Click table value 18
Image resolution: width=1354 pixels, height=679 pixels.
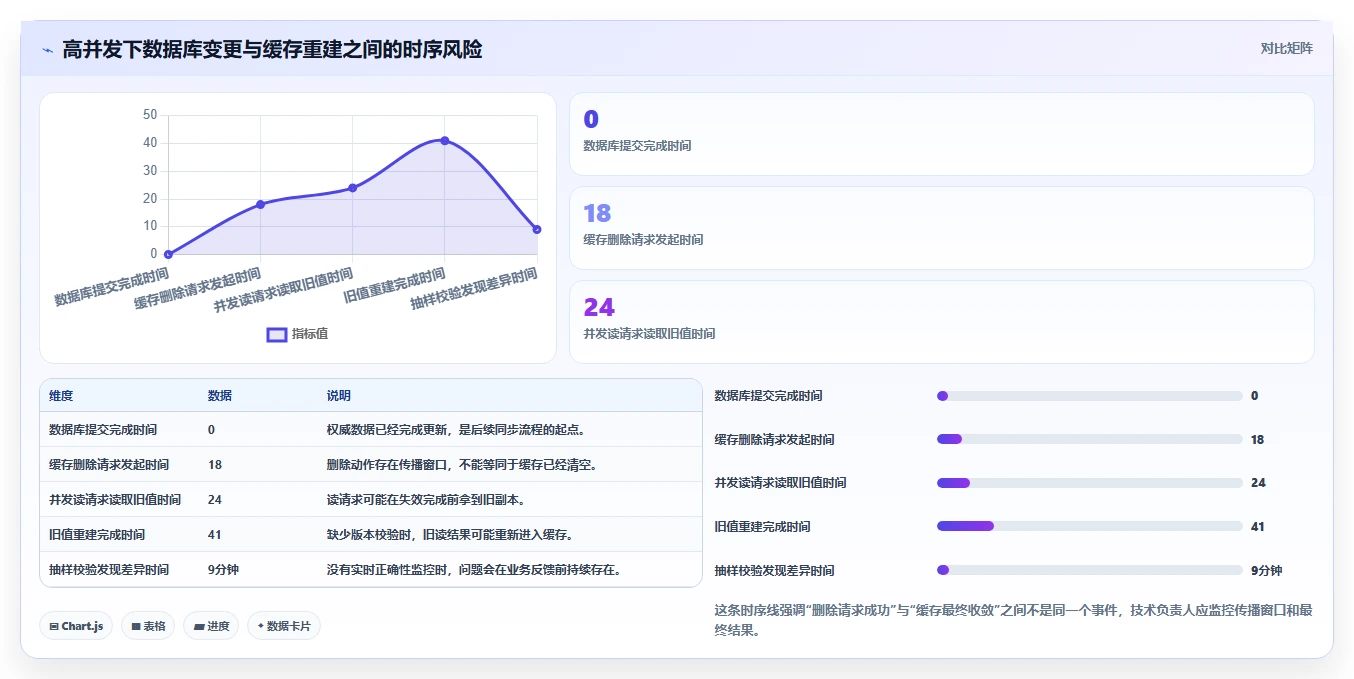tap(215, 464)
